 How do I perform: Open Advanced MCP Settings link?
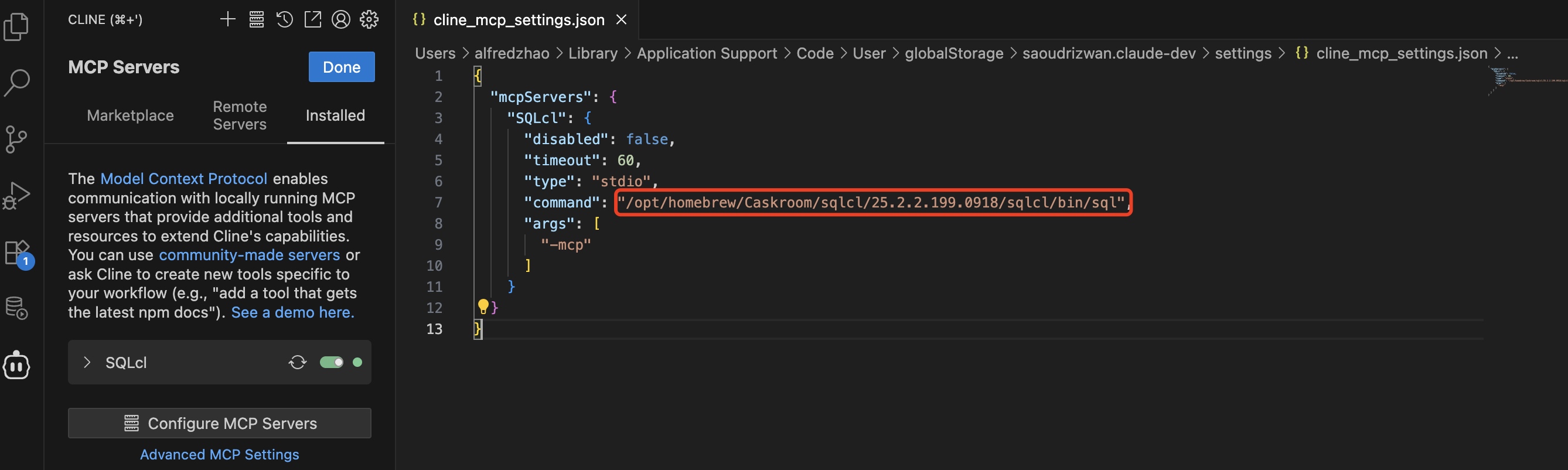tap(219, 454)
